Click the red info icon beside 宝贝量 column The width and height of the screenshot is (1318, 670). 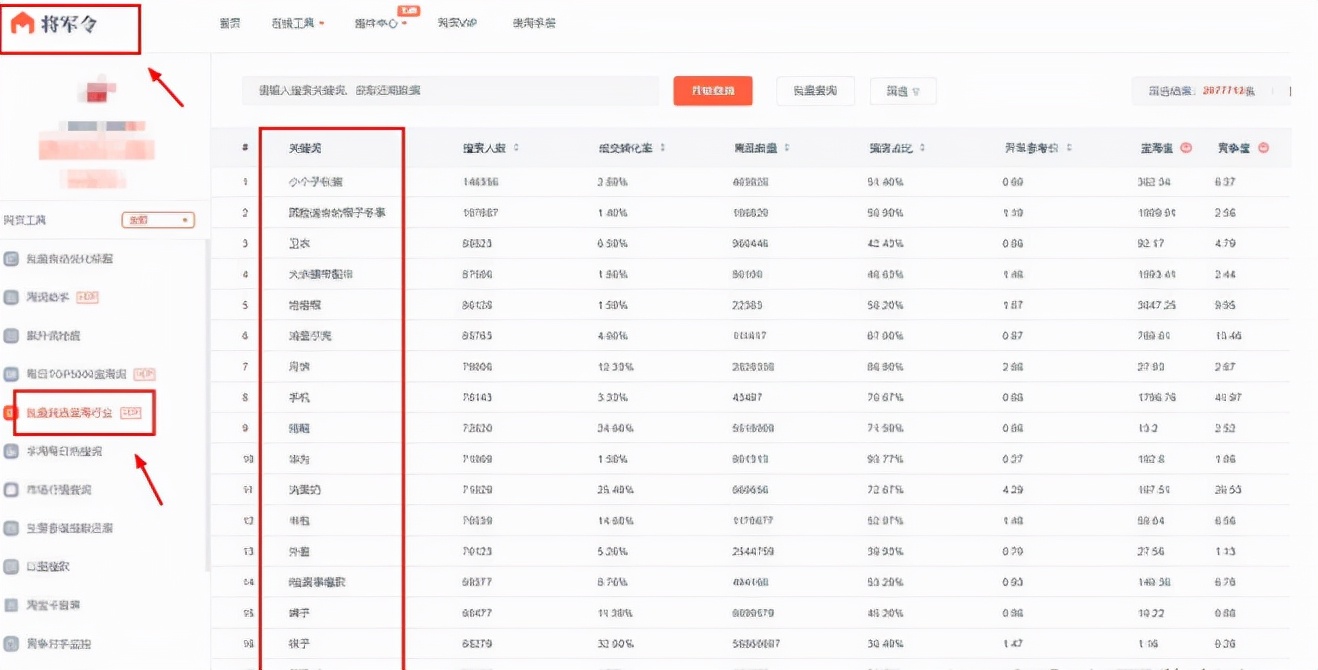(x=1186, y=146)
